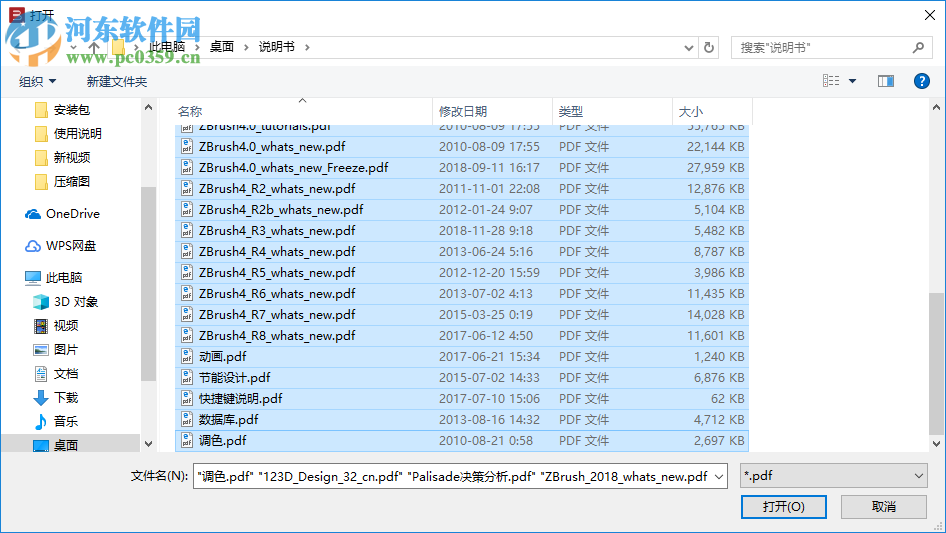Select ZBrush4_R8_whats_new.pdf file

(x=462, y=336)
